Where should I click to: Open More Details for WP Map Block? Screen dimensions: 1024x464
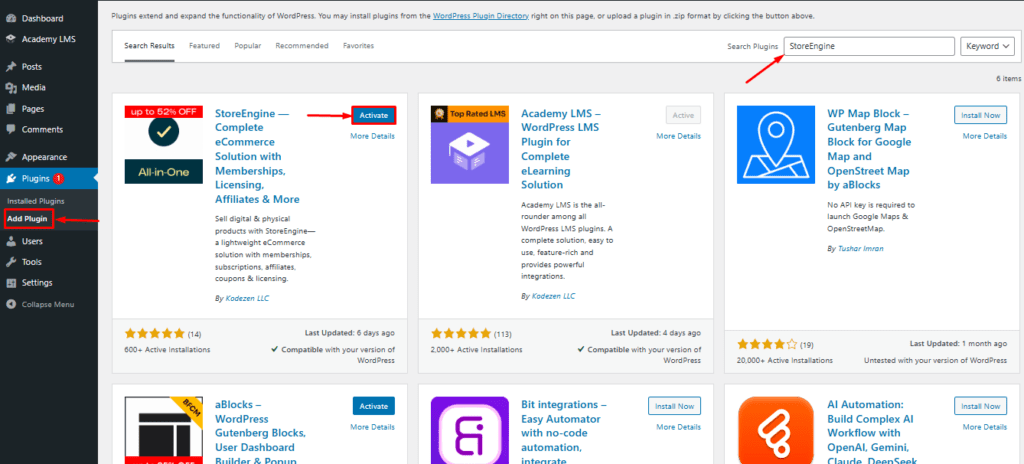tap(984, 136)
